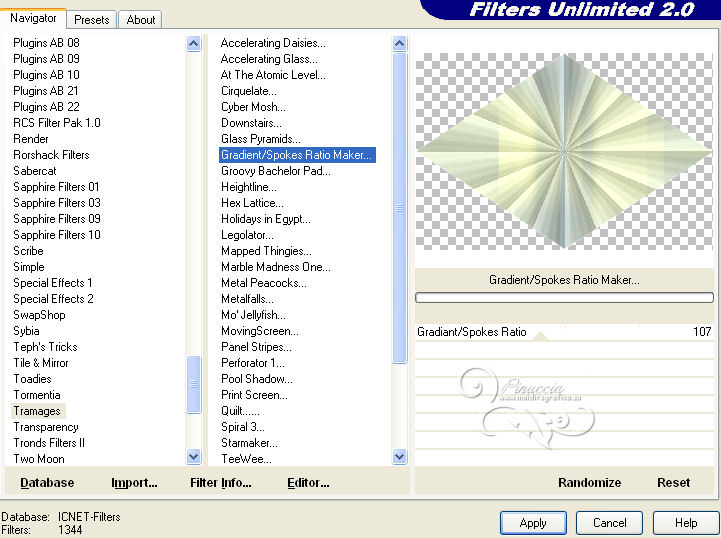
Task: Choose Holidays in Egypt... filter
Action: [x=266, y=219]
